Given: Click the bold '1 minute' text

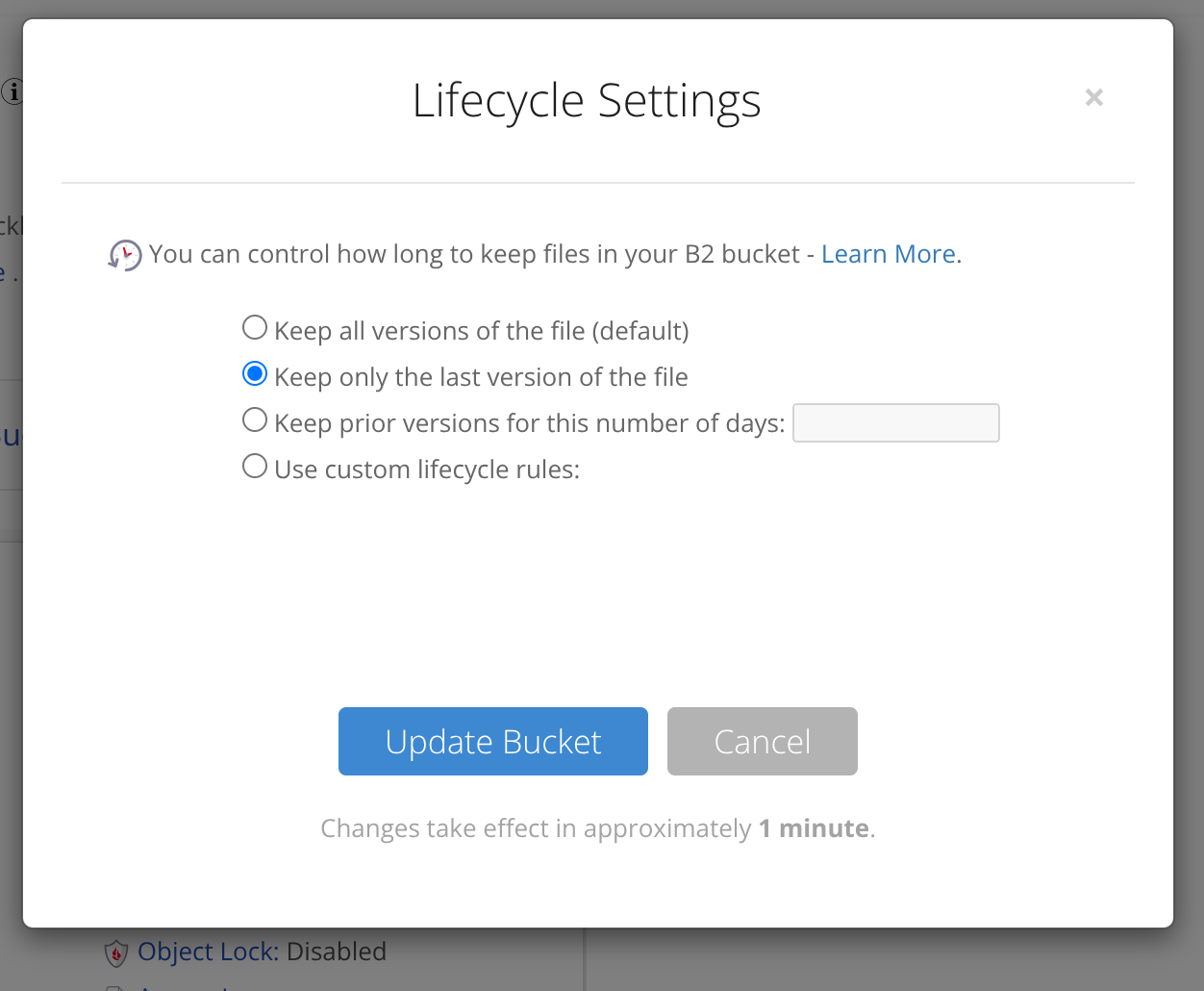Looking at the screenshot, I should point(815,828).
